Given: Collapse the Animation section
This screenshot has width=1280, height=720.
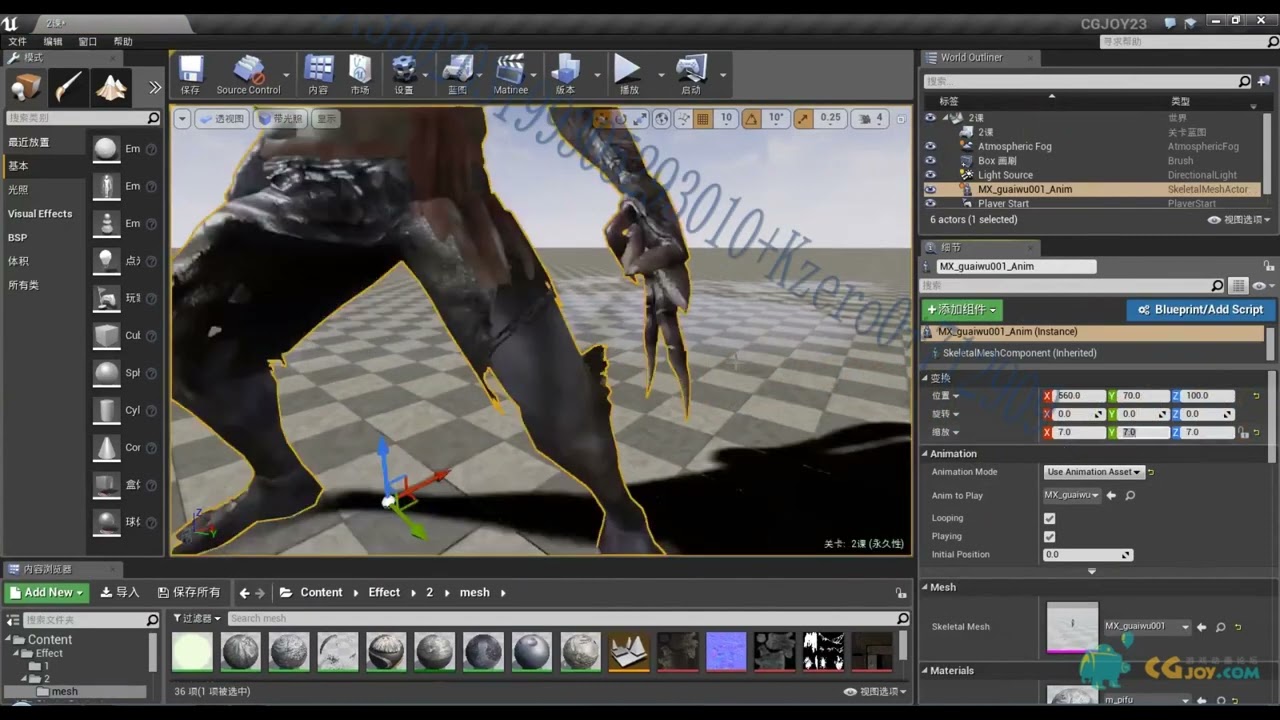Looking at the screenshot, I should pos(925,454).
